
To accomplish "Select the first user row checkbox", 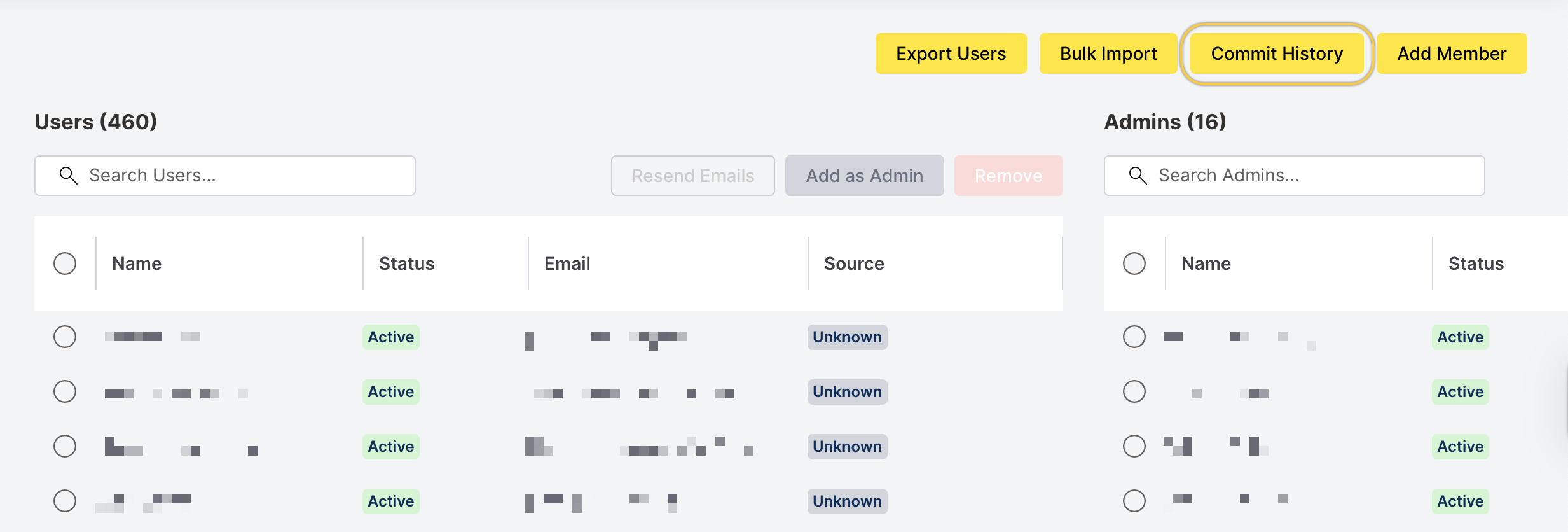I will (x=65, y=337).
